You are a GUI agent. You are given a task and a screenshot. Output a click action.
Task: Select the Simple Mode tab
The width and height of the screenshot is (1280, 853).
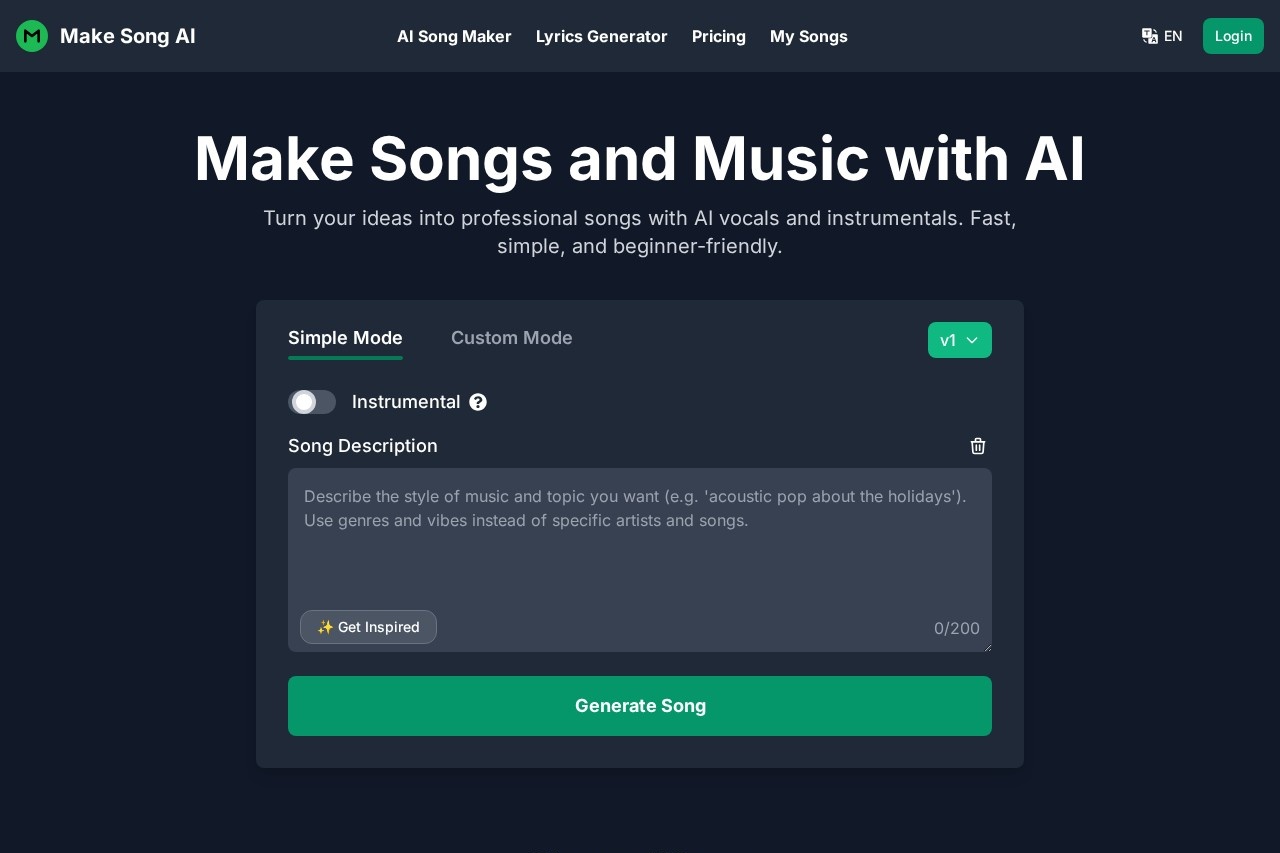[x=345, y=338]
